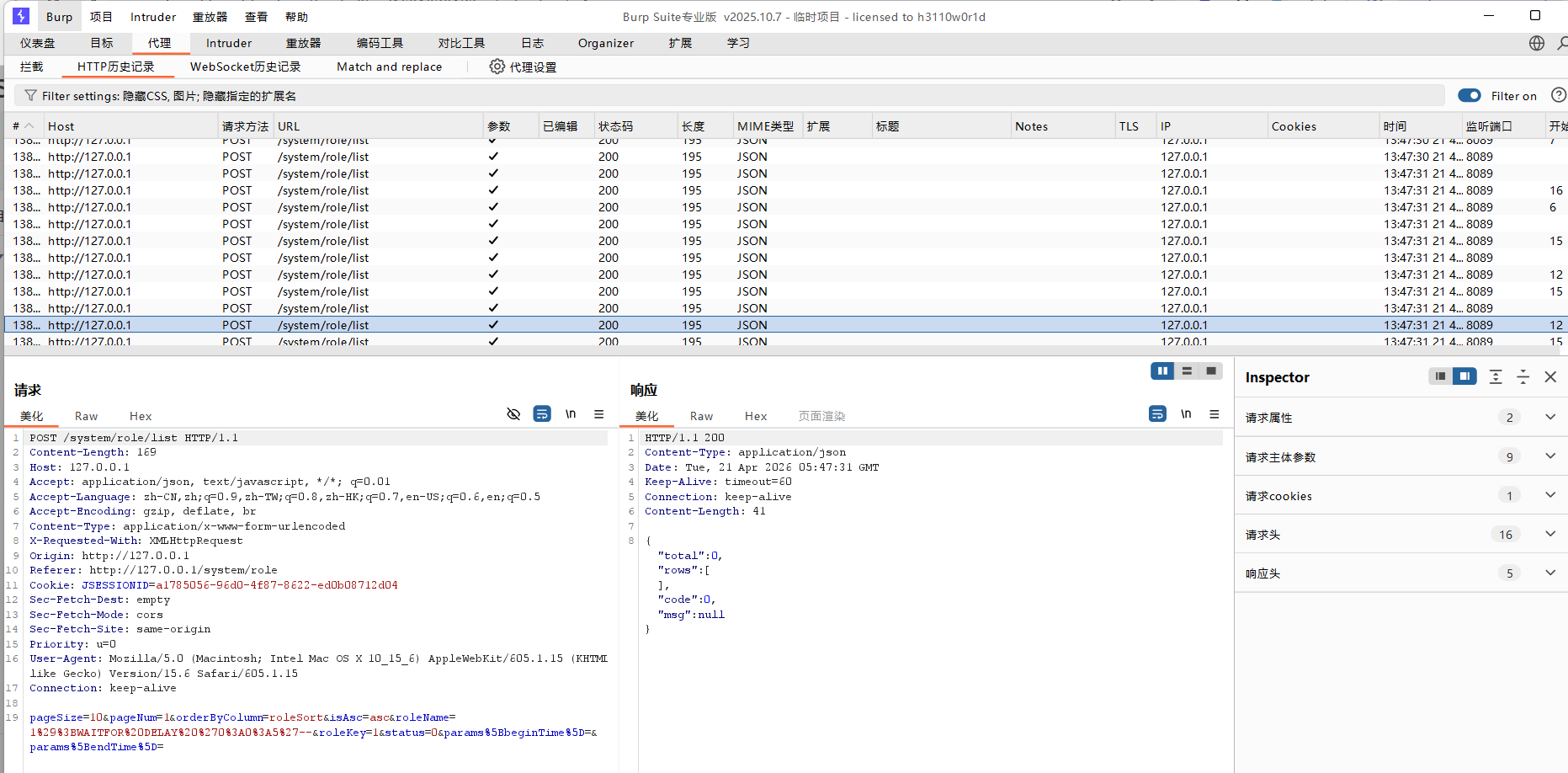Click the funnel filter icon
Screen dimensions: 1568x773
pos(31,96)
